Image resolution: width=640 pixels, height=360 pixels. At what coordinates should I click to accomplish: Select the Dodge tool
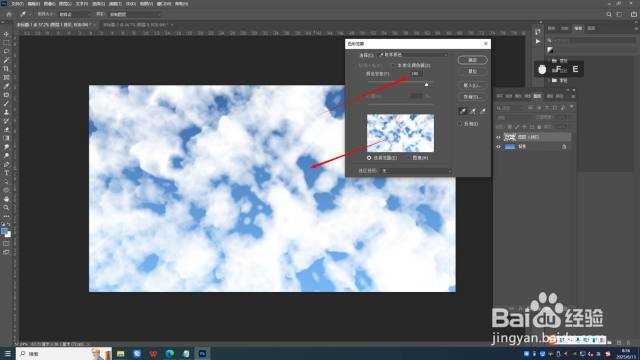[x=6, y=156]
